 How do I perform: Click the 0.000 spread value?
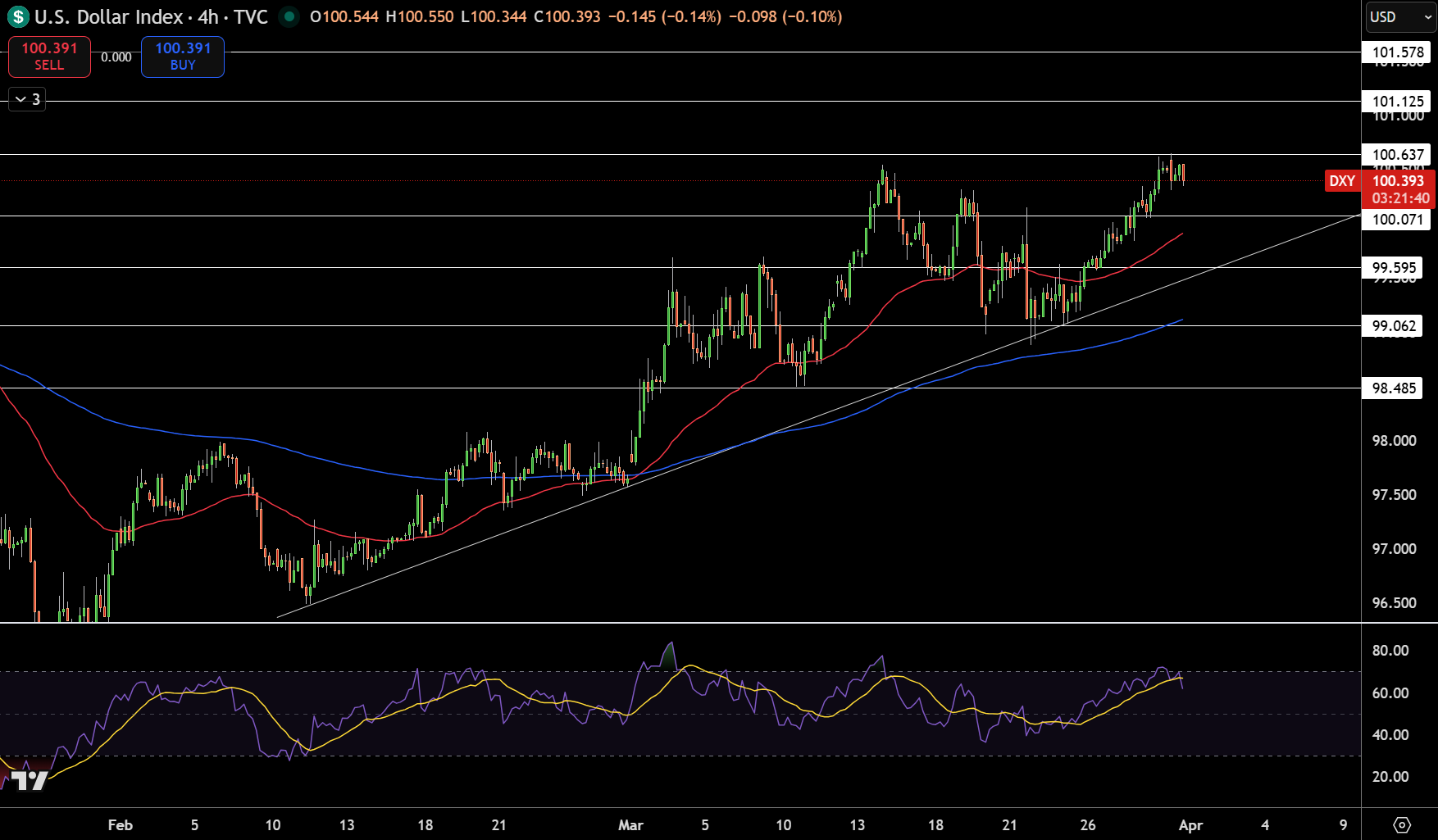coord(116,57)
